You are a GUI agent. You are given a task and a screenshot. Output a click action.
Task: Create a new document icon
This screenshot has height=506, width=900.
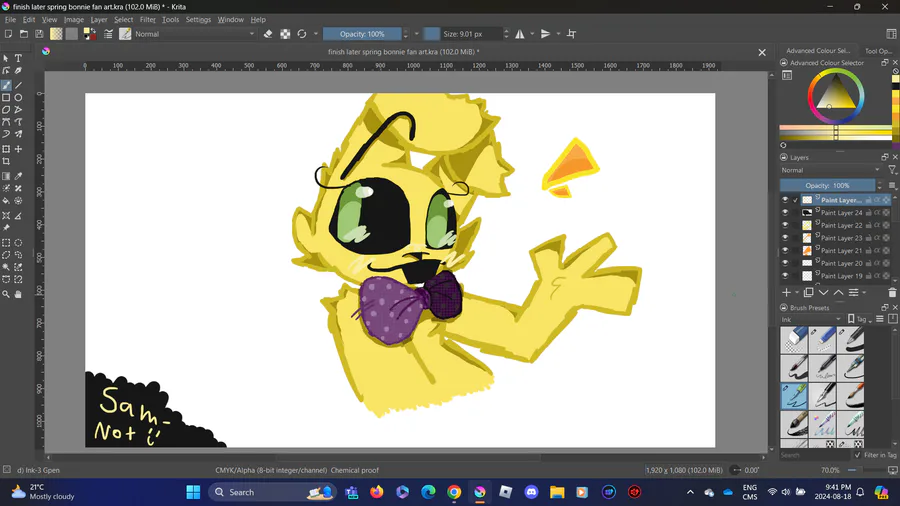(x=9, y=34)
